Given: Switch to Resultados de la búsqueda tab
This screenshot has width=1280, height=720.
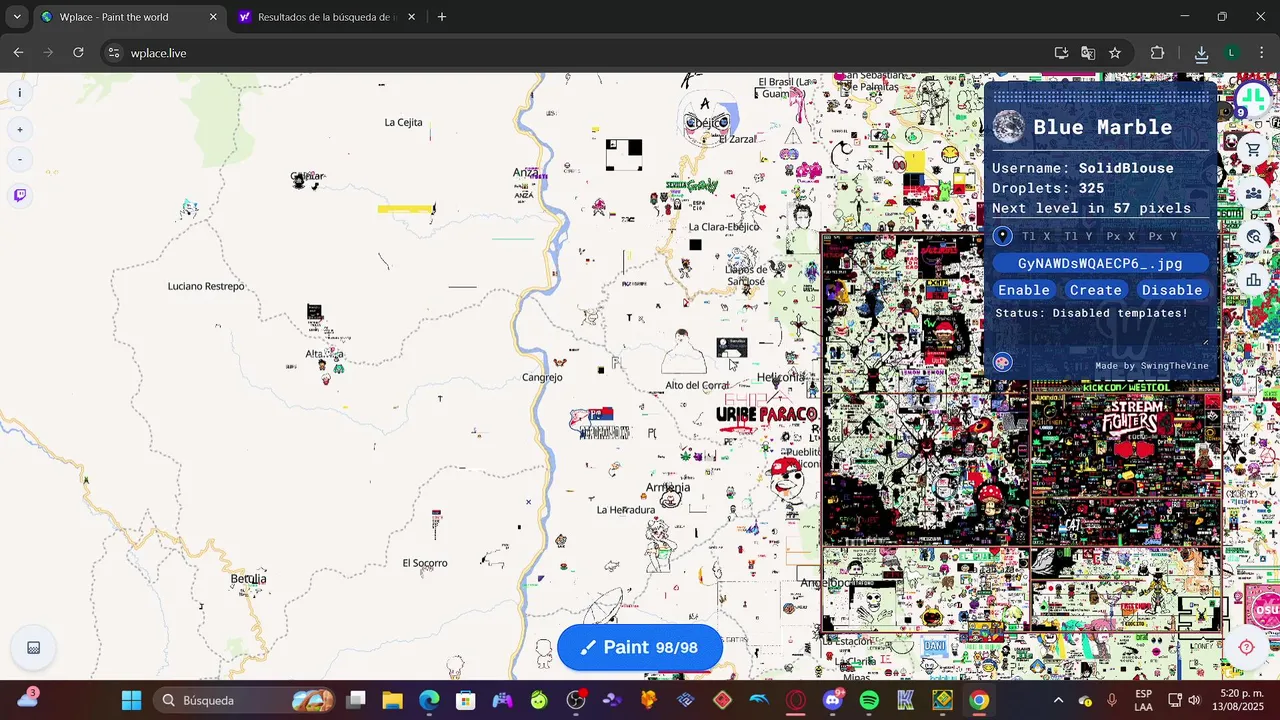Looking at the screenshot, I should pyautogui.click(x=326, y=17).
